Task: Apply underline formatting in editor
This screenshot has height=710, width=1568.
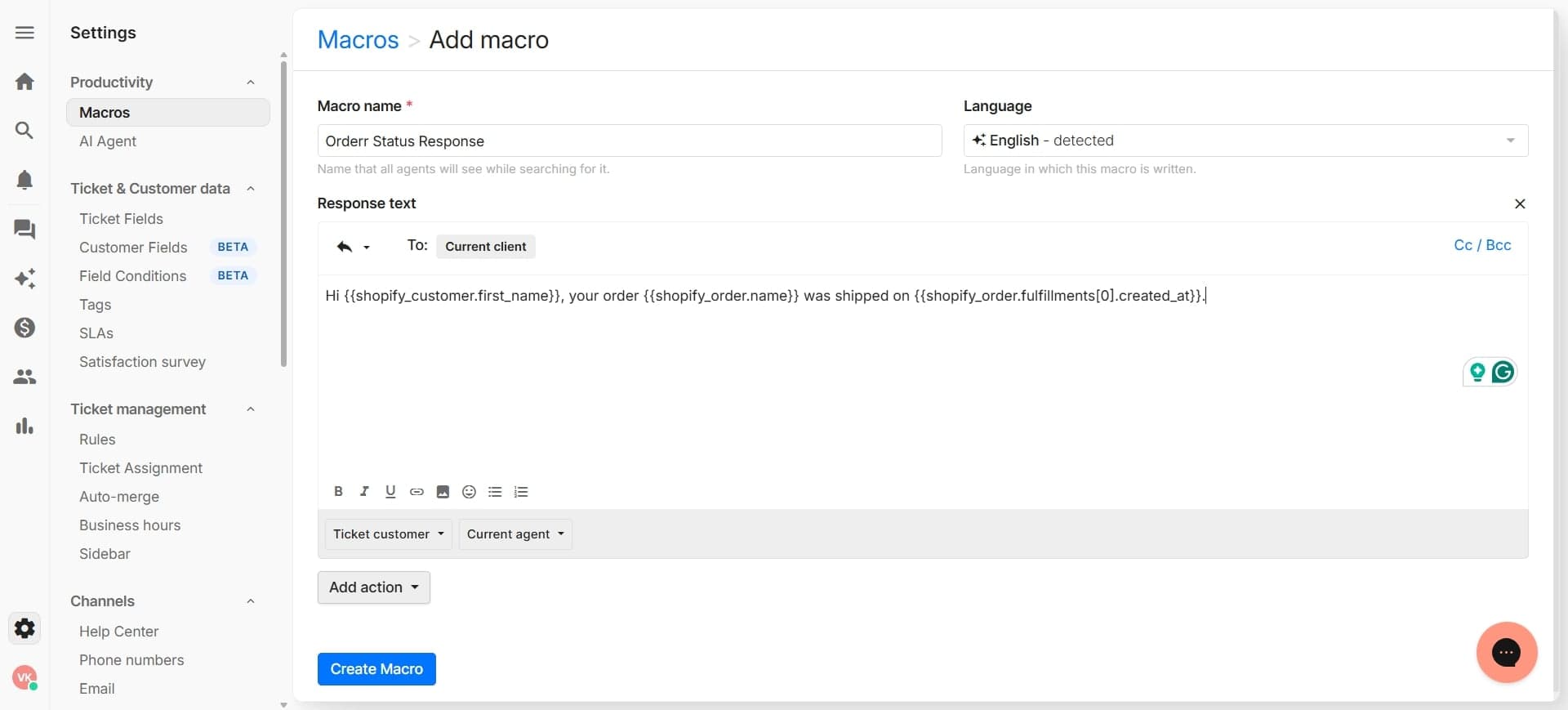Action: click(390, 492)
